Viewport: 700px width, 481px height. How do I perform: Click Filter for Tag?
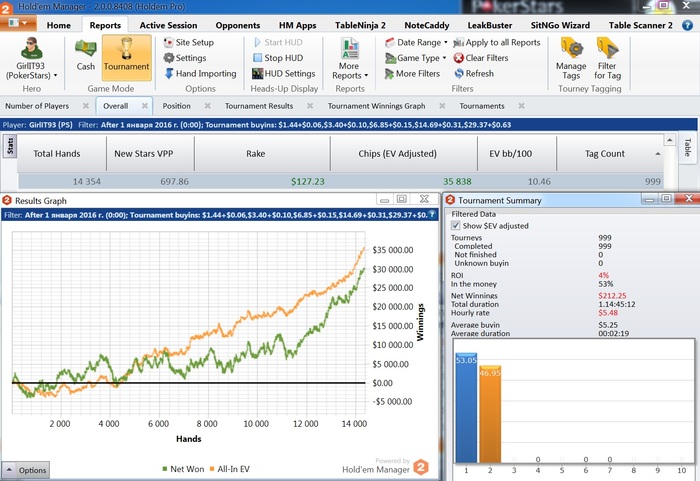click(x=607, y=59)
